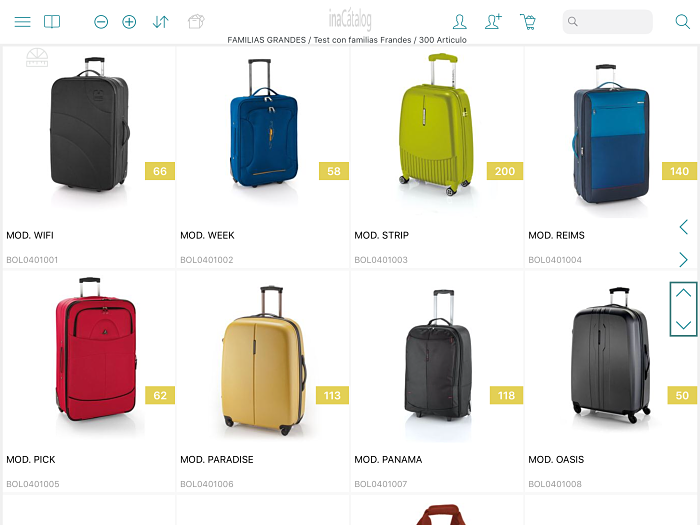Open the MOD. PARADISE product label
Image resolution: width=700 pixels, height=525 pixels.
(x=217, y=459)
